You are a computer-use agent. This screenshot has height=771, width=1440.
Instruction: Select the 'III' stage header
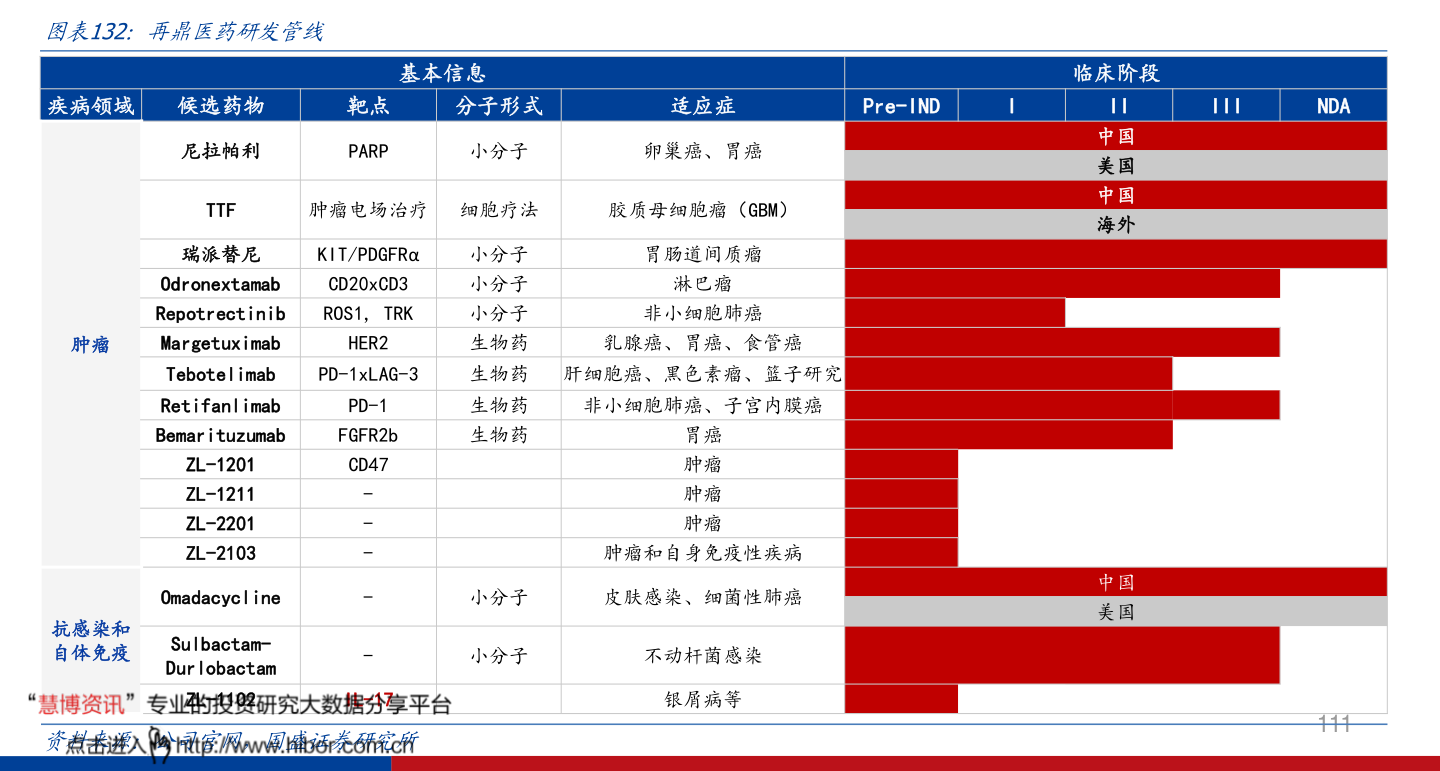coord(1226,105)
